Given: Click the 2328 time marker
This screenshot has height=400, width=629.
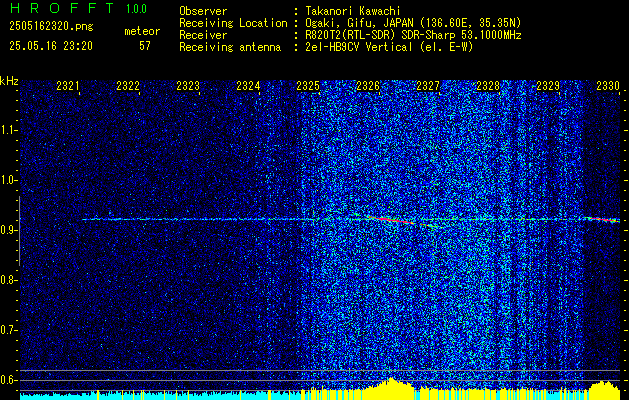Looking at the screenshot, I should coord(488,86).
